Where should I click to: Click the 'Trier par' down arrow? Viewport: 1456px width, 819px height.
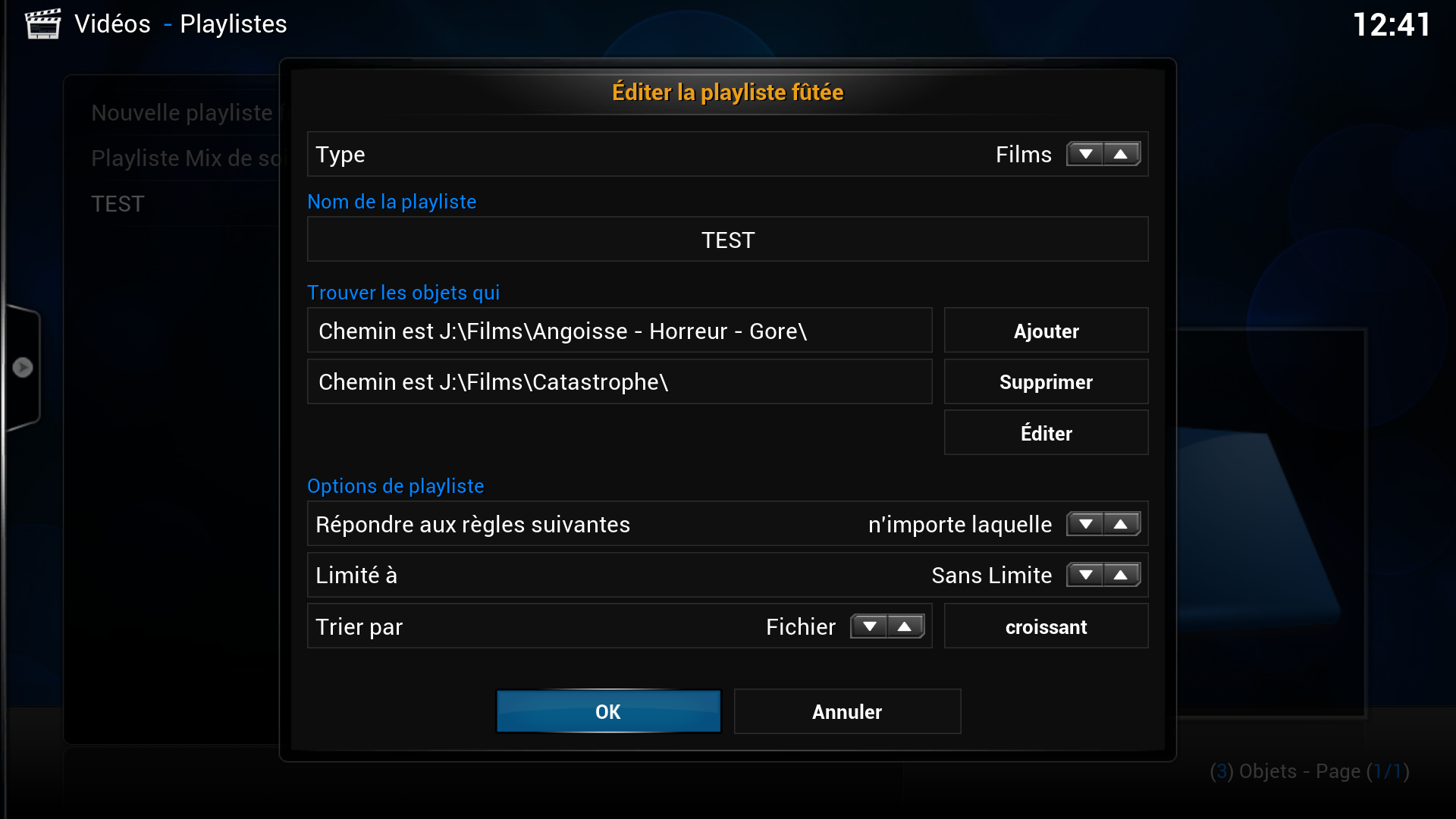869,627
